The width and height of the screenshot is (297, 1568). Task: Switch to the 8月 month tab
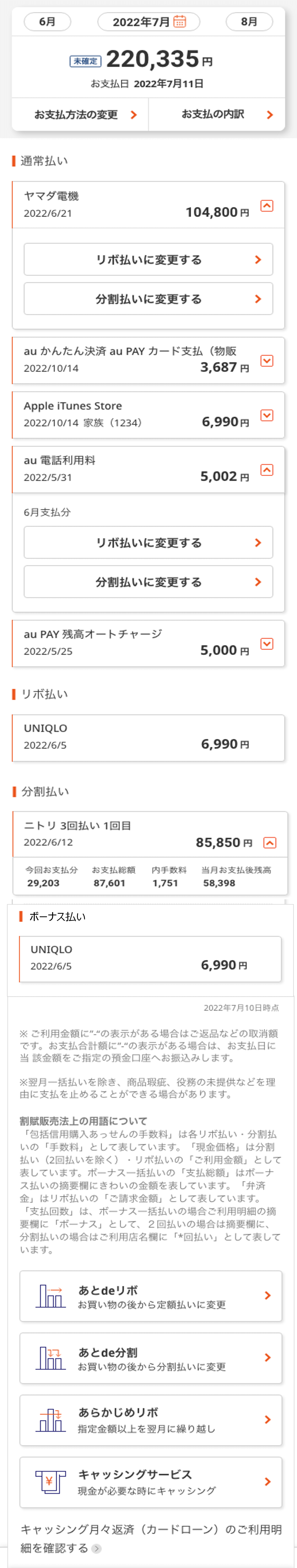pyautogui.click(x=249, y=22)
